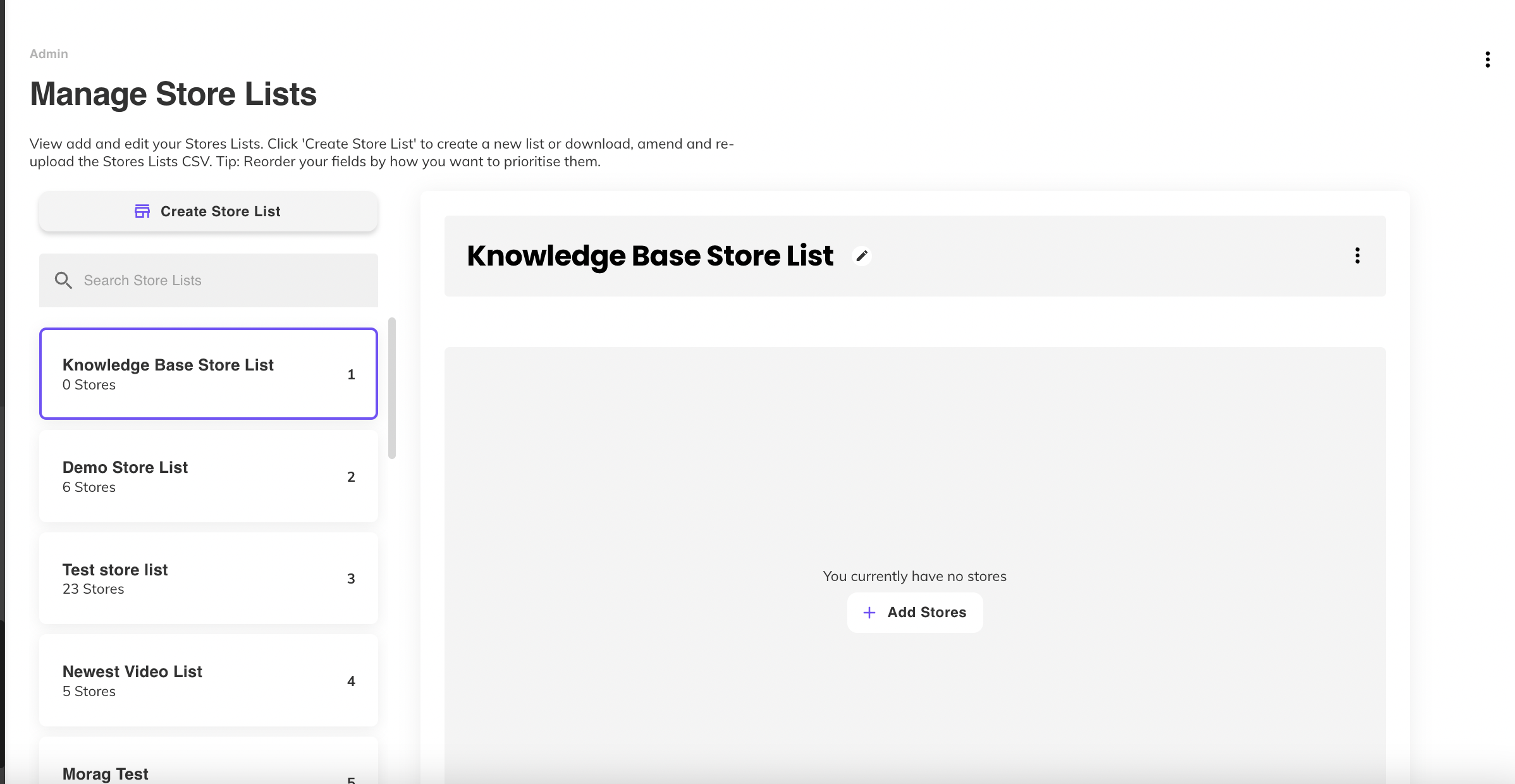This screenshot has height=784, width=1515.
Task: Click the store icon on Create Store List
Action: click(142, 211)
